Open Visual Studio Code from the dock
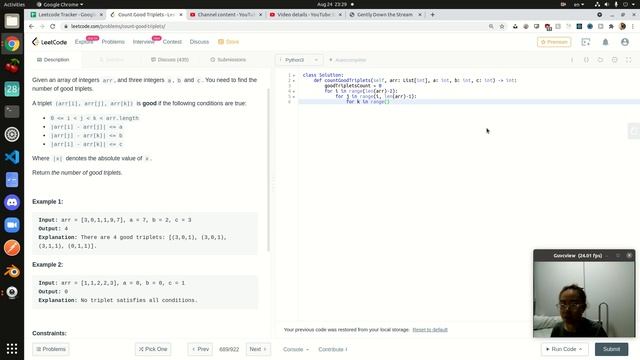This screenshot has height=360, width=640. click(12, 157)
